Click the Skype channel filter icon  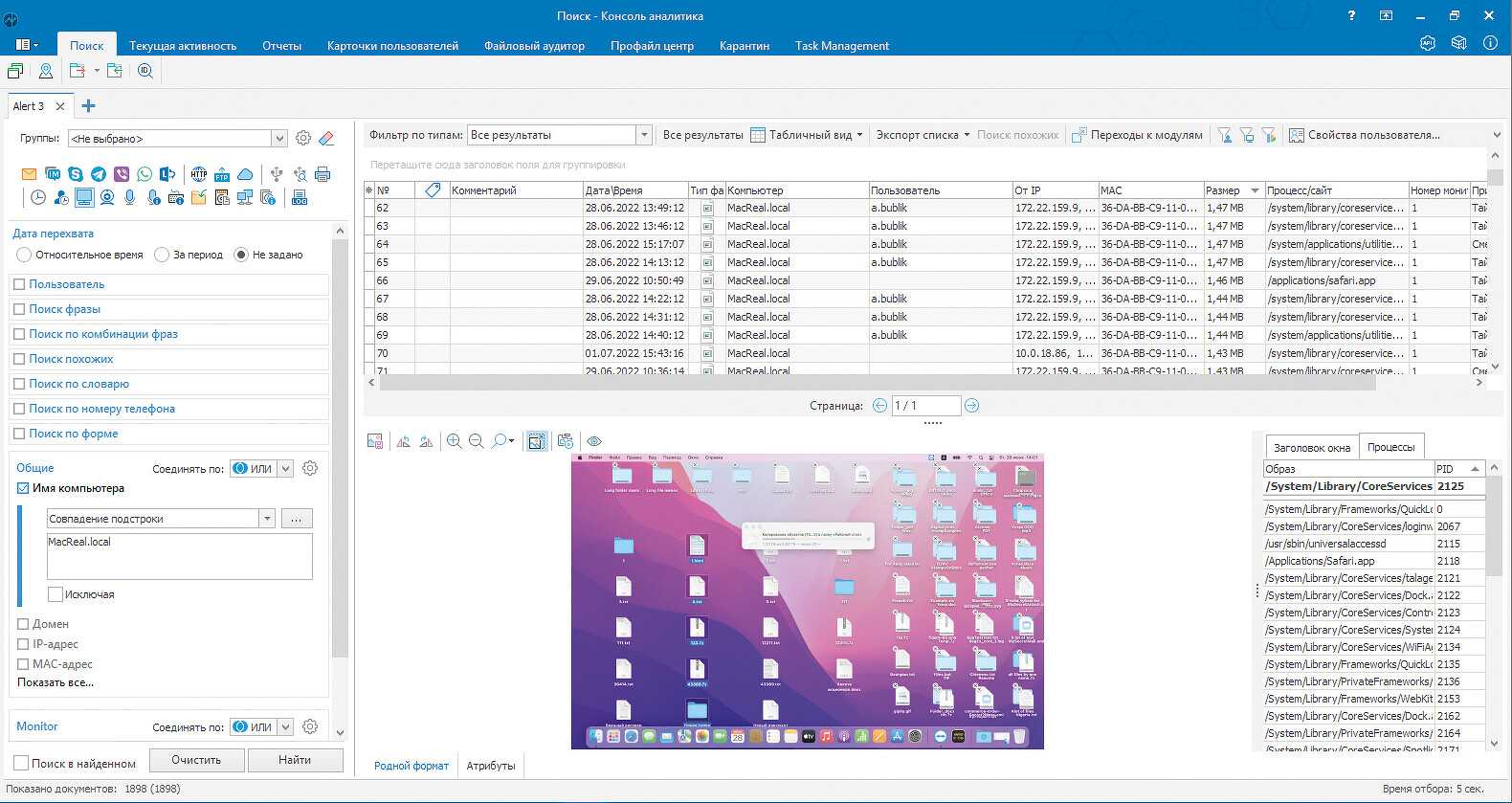pos(76,174)
